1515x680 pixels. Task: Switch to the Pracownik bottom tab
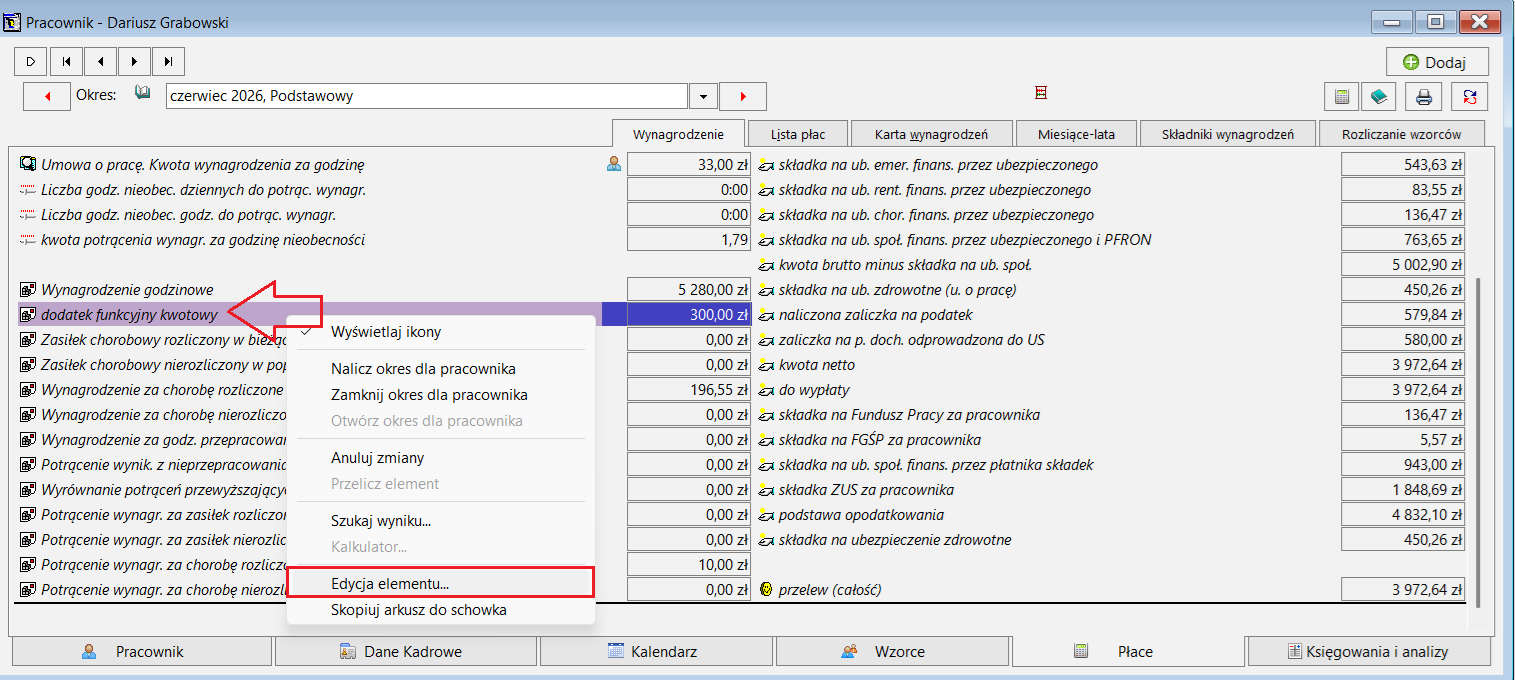coord(142,651)
